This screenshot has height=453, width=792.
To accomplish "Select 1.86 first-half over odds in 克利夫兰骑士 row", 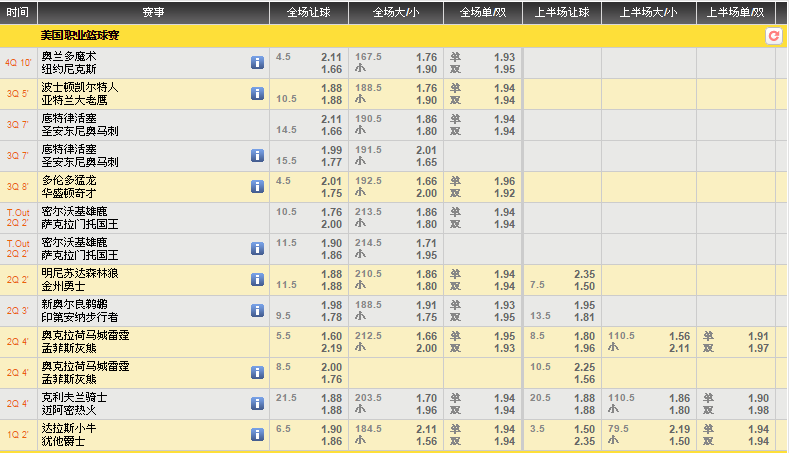I will pyautogui.click(x=679, y=398).
